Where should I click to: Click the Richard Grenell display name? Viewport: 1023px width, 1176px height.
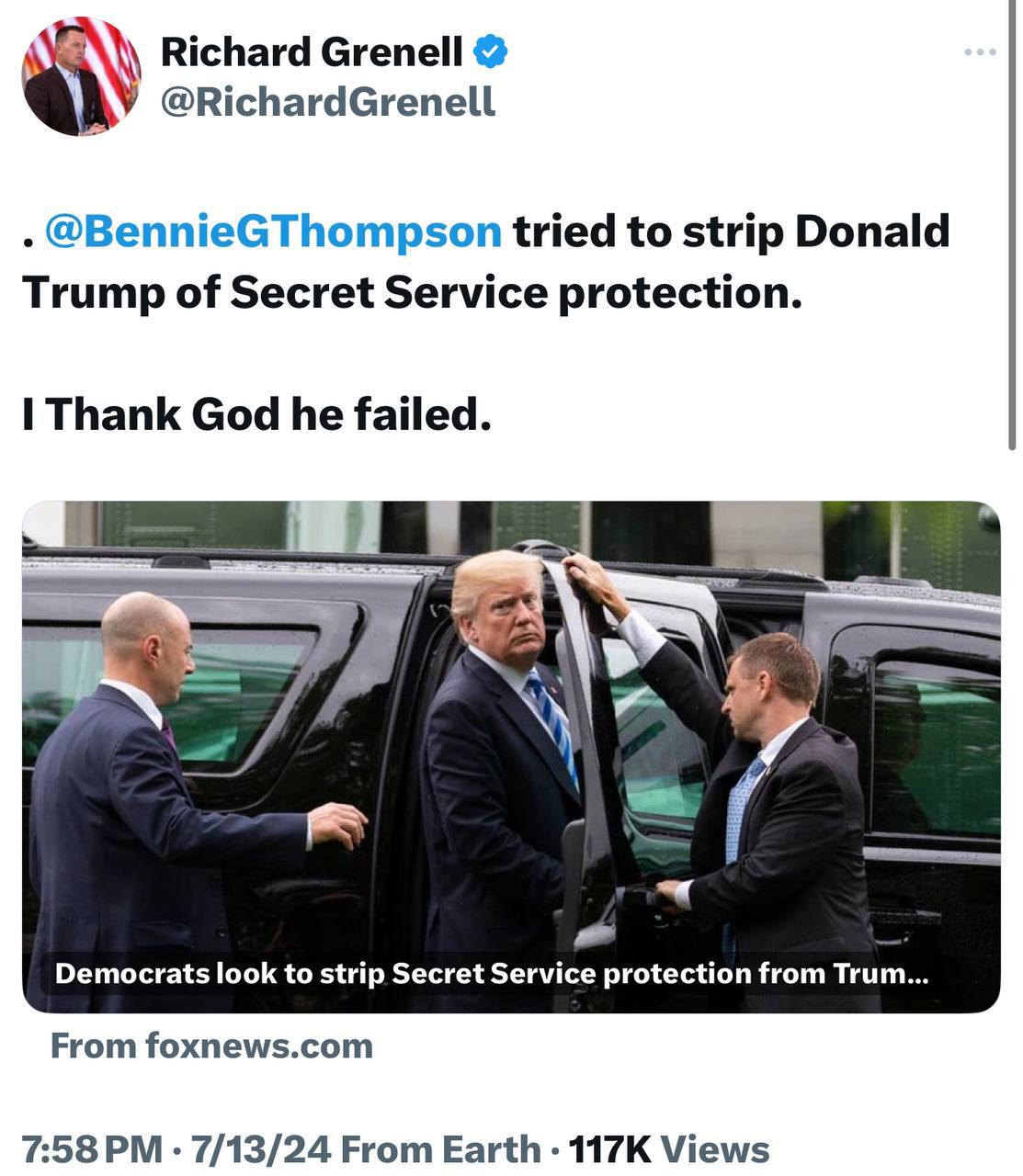click(x=312, y=52)
